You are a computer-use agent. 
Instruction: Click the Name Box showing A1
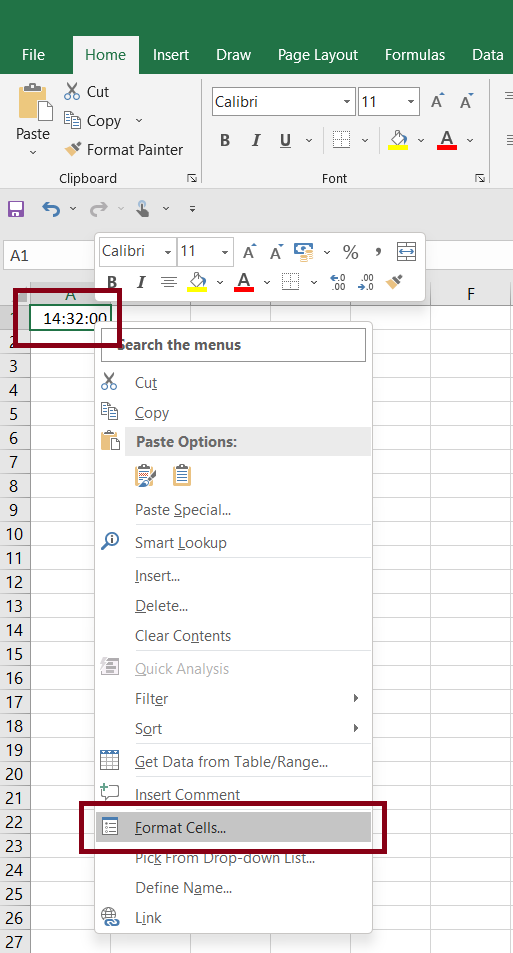[x=49, y=255]
